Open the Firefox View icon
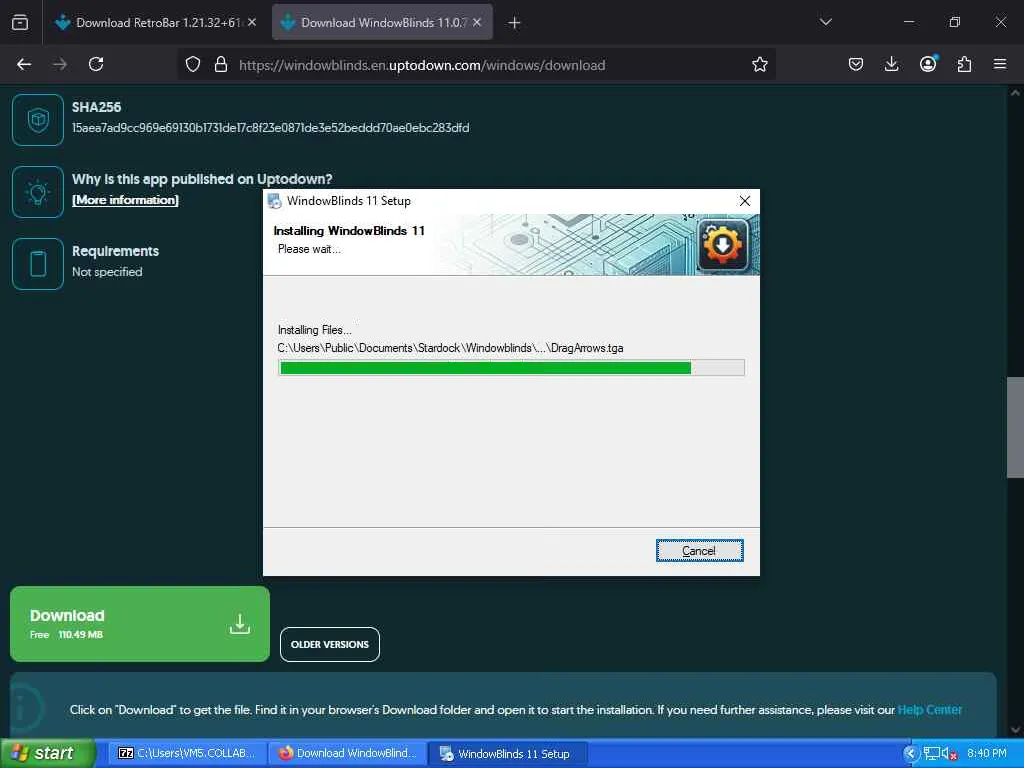This screenshot has width=1024, height=768. coord(20,23)
